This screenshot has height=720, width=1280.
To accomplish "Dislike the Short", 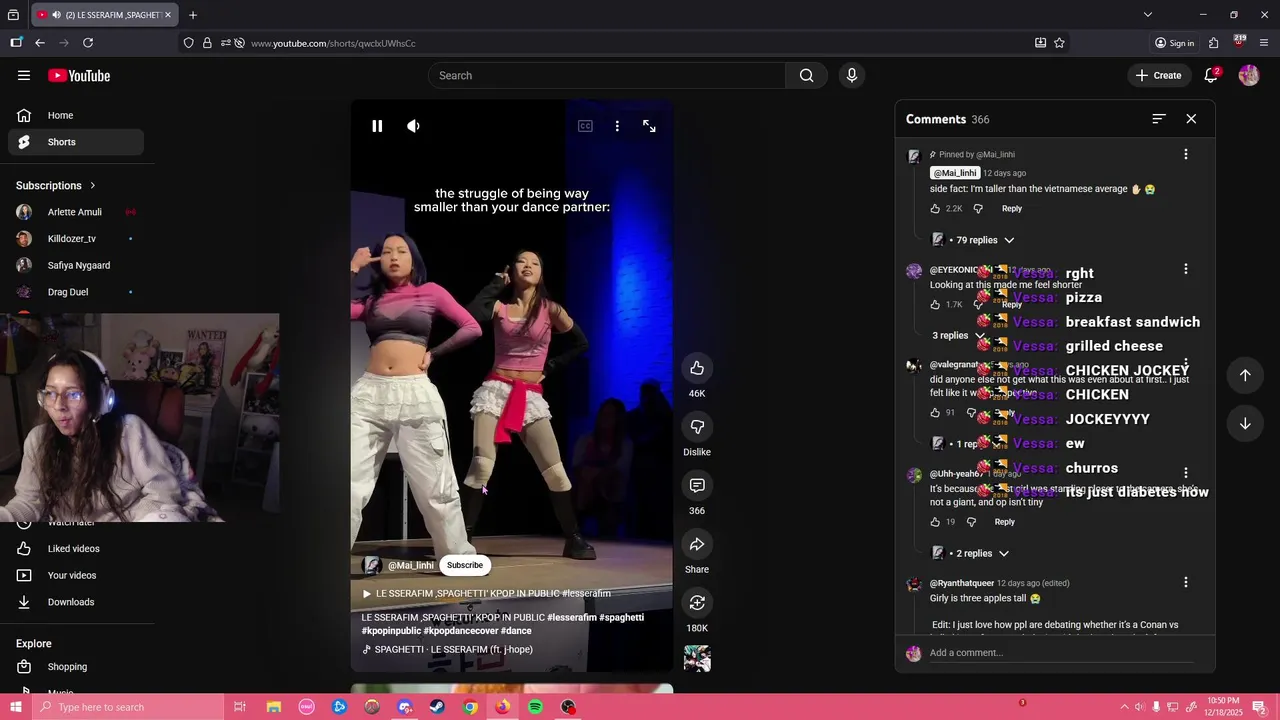I will [x=697, y=427].
